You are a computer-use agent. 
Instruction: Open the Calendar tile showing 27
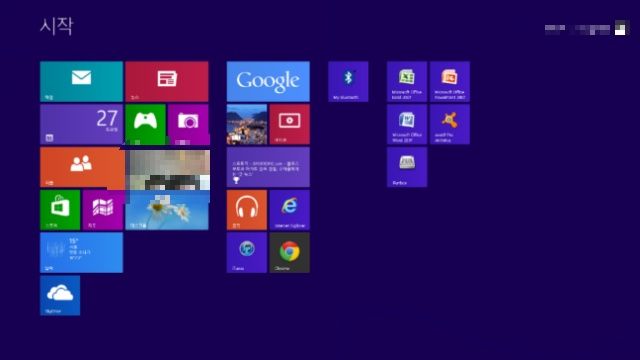81,124
